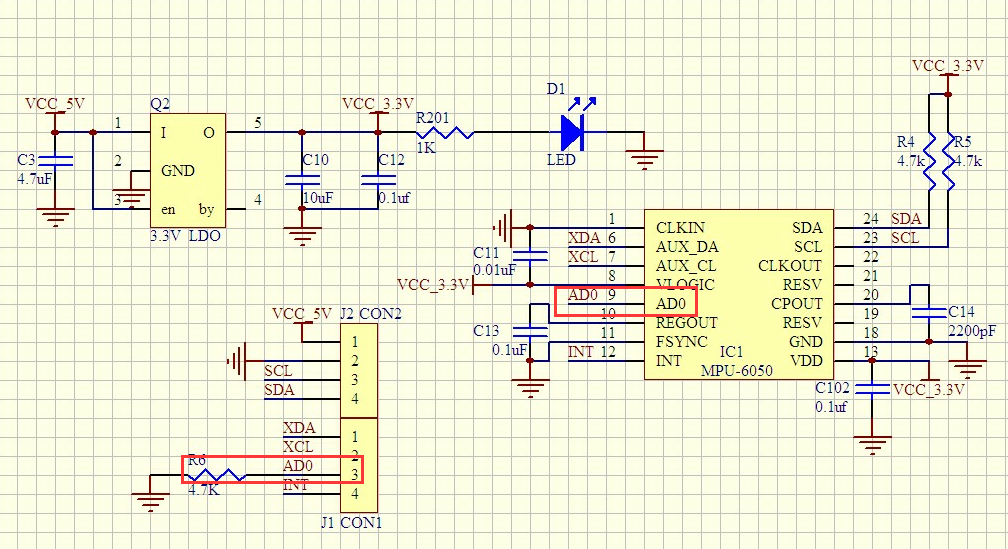Select the ground symbol below C3

[55, 216]
